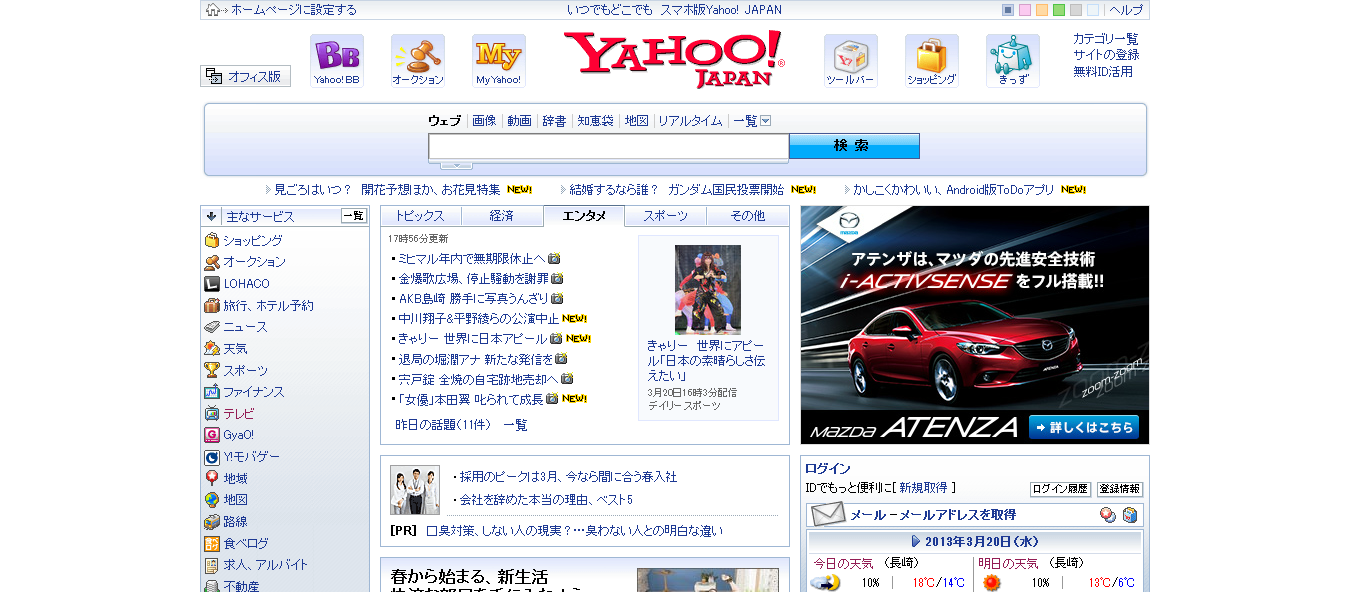
Task: Click the Mazda ATENZA 詳しくはこちら banner button
Action: (1084, 427)
